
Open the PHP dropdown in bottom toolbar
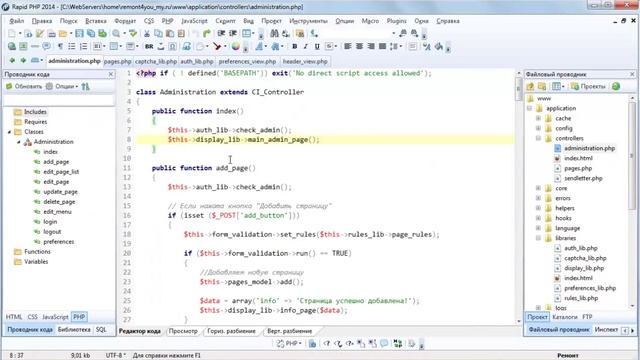[289, 344]
